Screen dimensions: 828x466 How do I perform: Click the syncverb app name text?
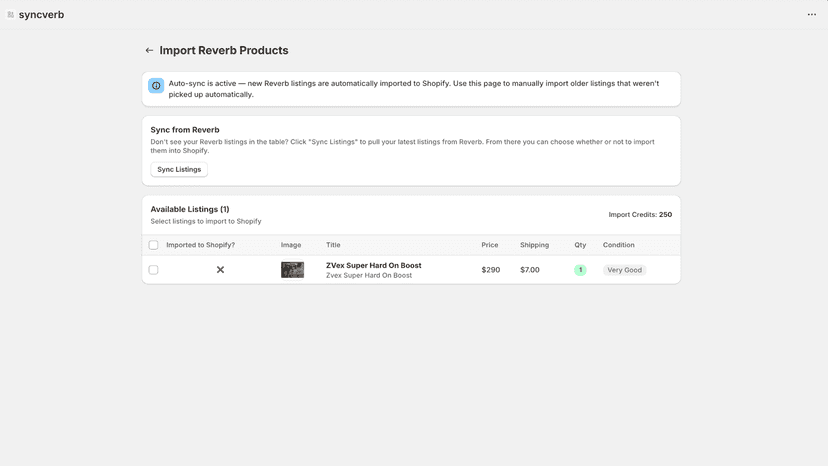click(41, 15)
